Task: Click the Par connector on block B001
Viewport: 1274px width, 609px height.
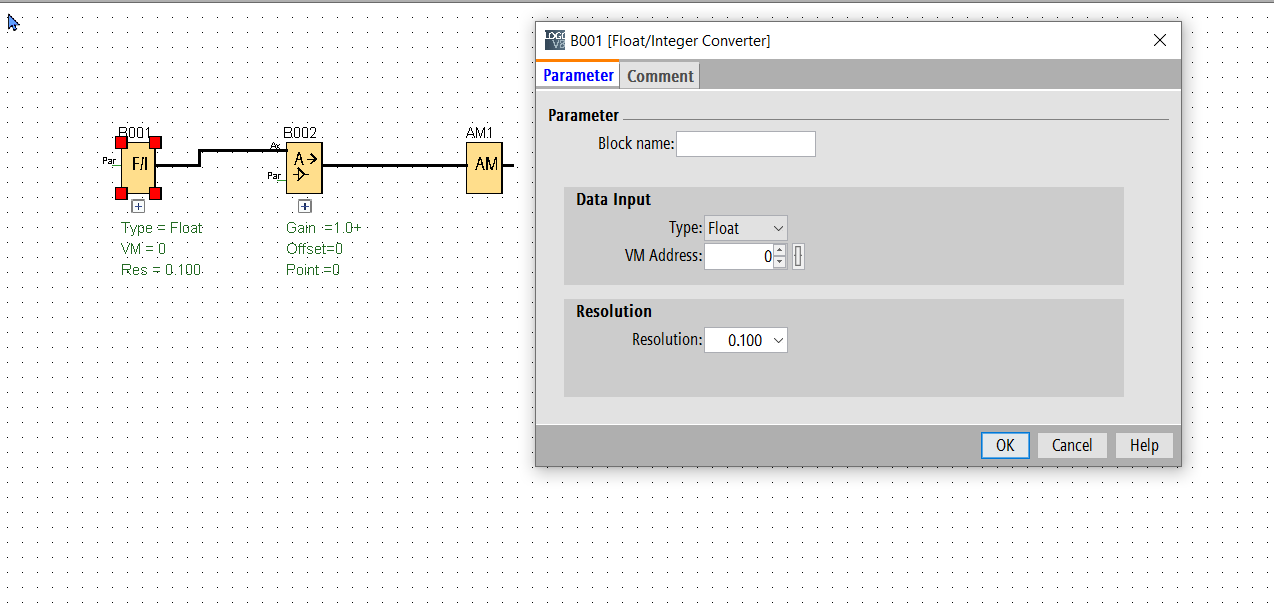Action: tap(109, 160)
